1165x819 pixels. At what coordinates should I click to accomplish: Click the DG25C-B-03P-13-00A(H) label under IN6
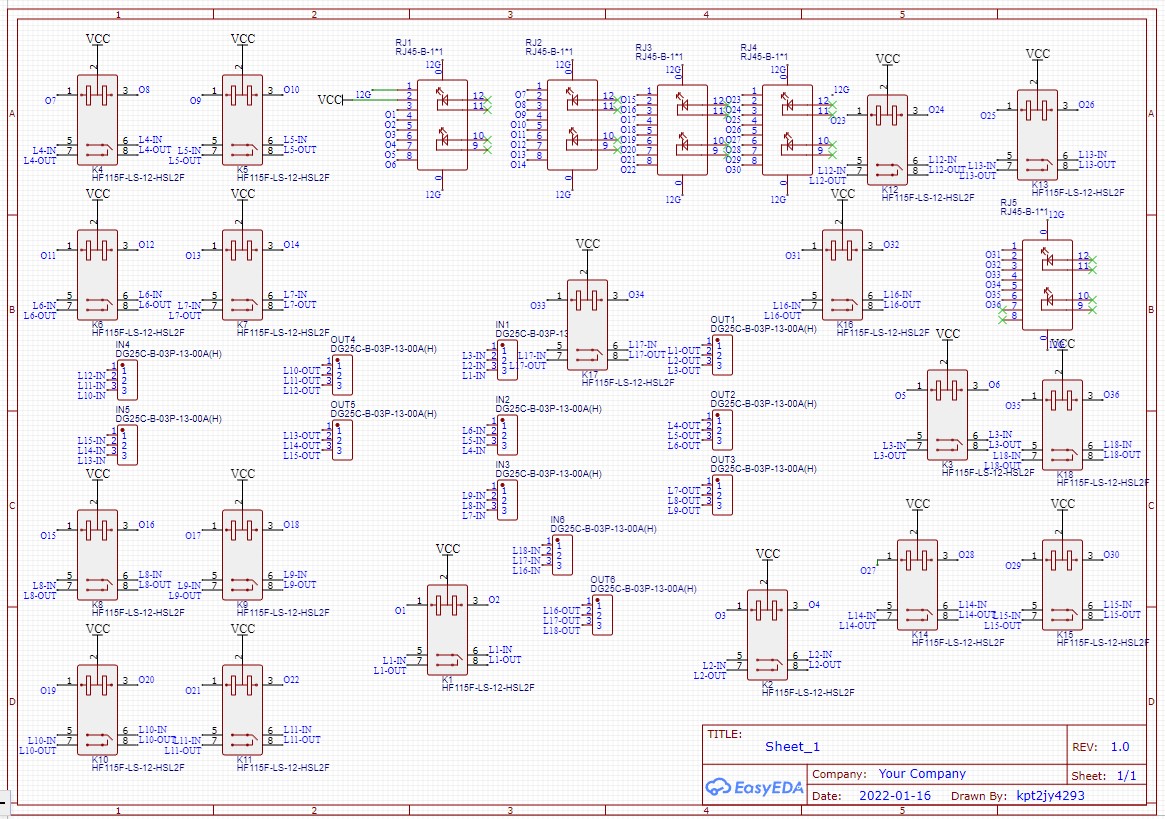pyautogui.click(x=603, y=529)
